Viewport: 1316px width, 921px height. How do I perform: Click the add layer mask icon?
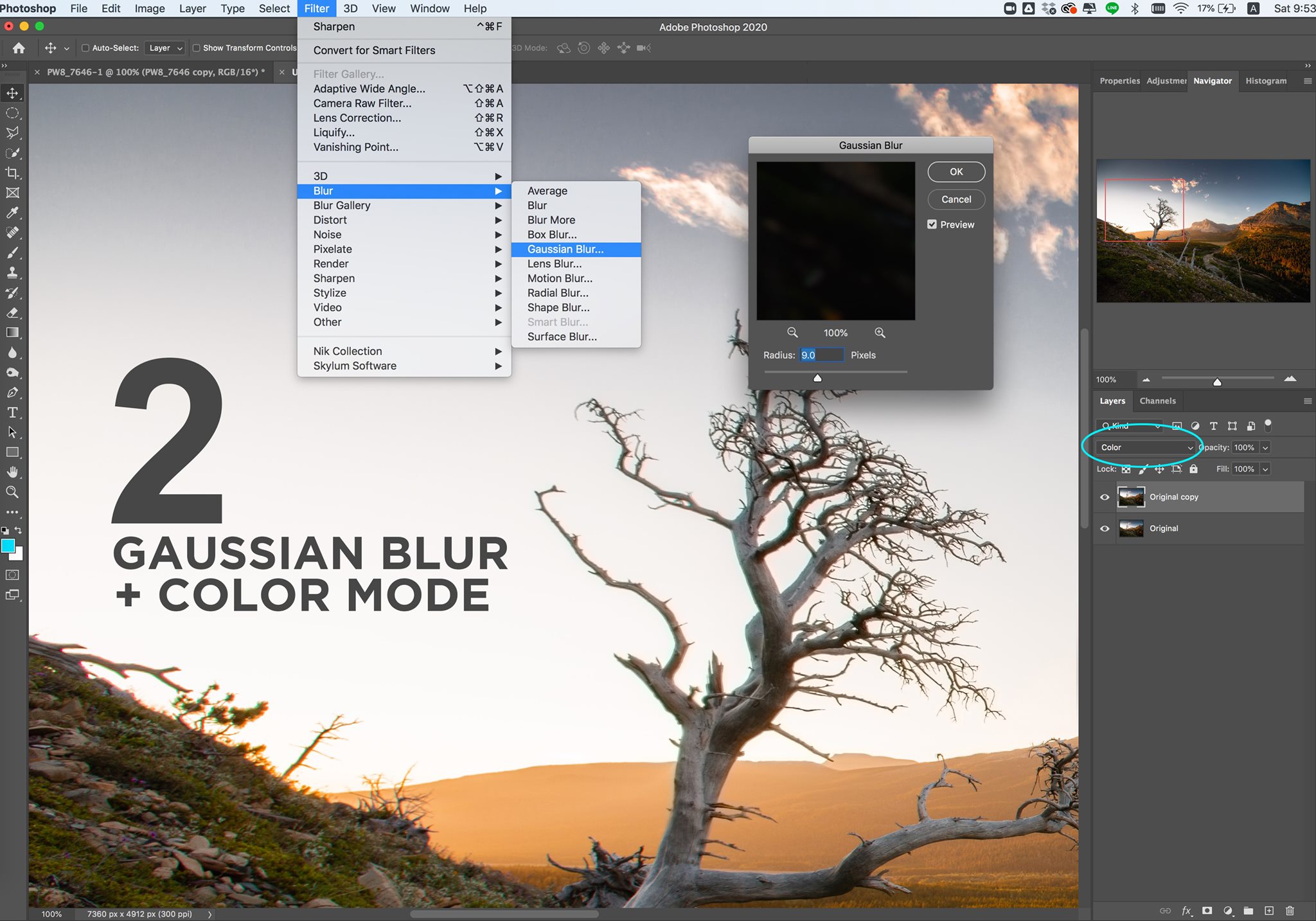[x=1207, y=911]
